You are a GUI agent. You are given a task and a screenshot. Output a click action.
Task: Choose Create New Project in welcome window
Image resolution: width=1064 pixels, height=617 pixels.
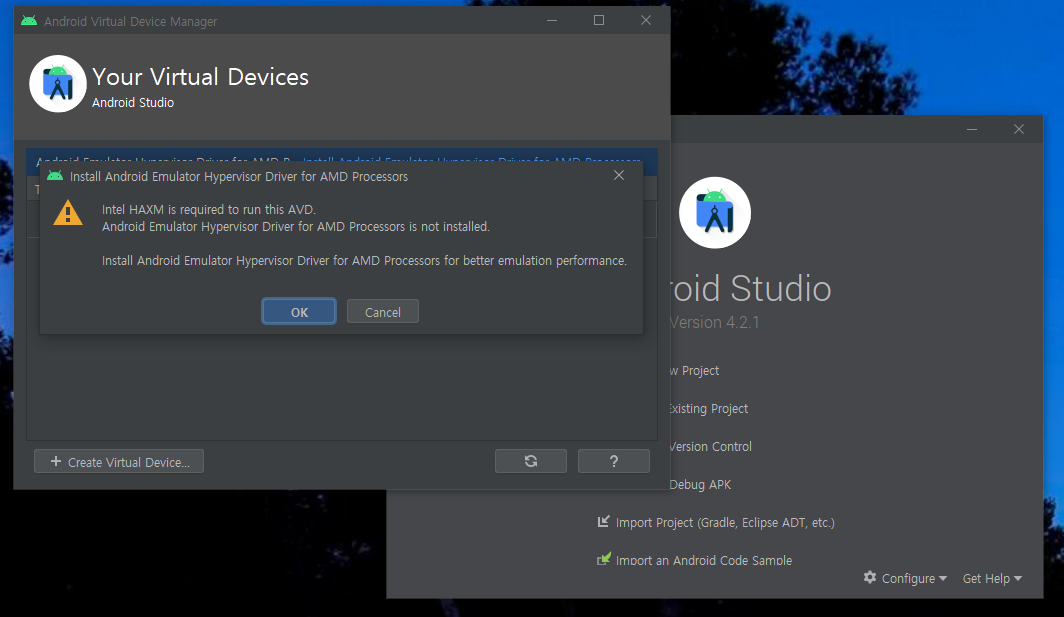pos(694,371)
